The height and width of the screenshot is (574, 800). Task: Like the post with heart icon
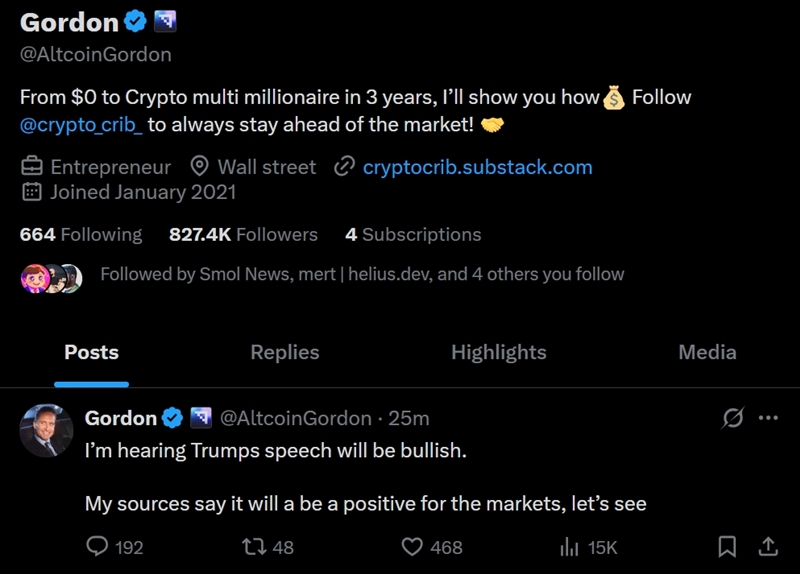tap(413, 547)
